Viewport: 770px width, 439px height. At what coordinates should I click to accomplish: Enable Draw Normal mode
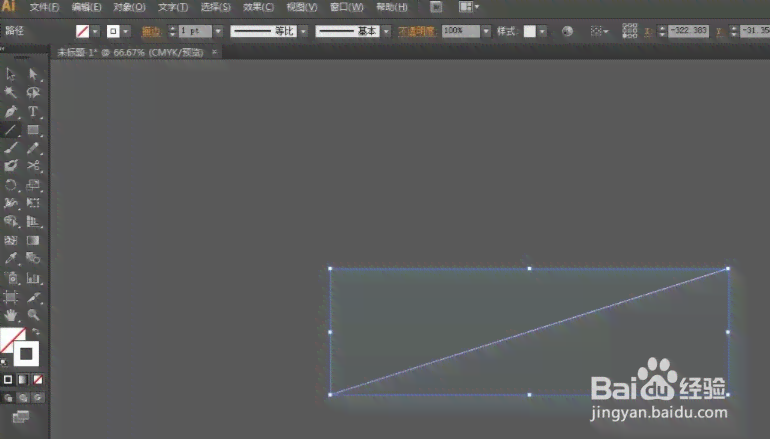[8, 398]
